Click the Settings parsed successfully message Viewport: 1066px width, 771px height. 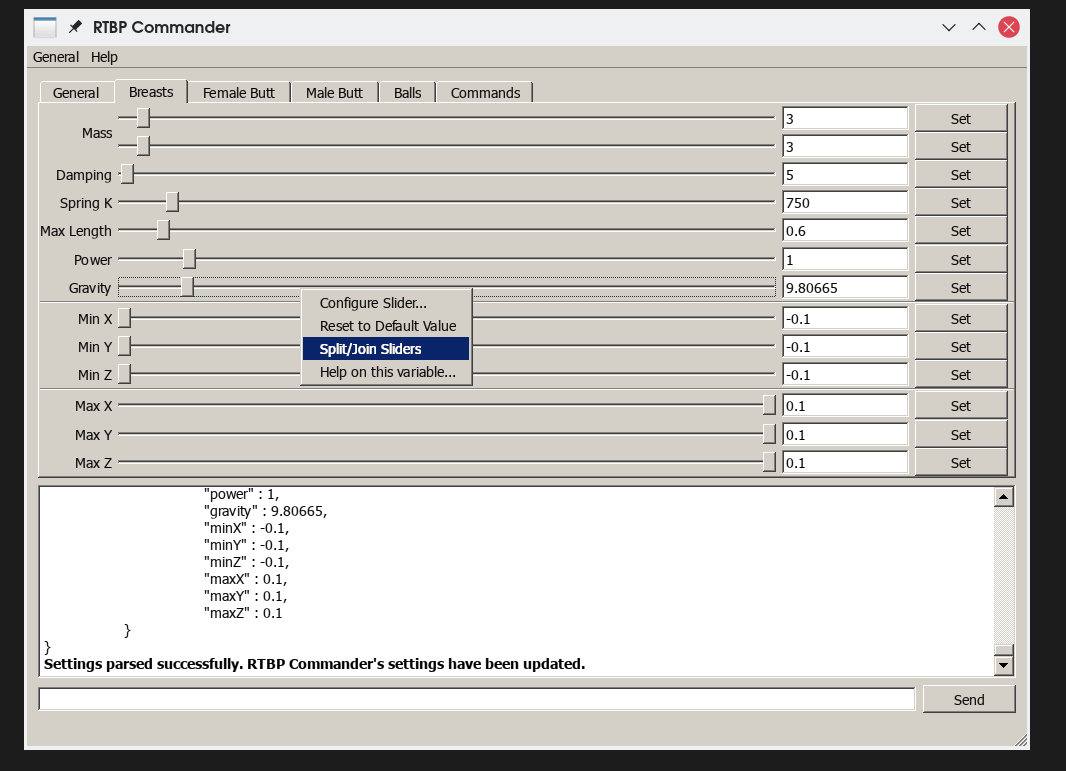pos(314,664)
